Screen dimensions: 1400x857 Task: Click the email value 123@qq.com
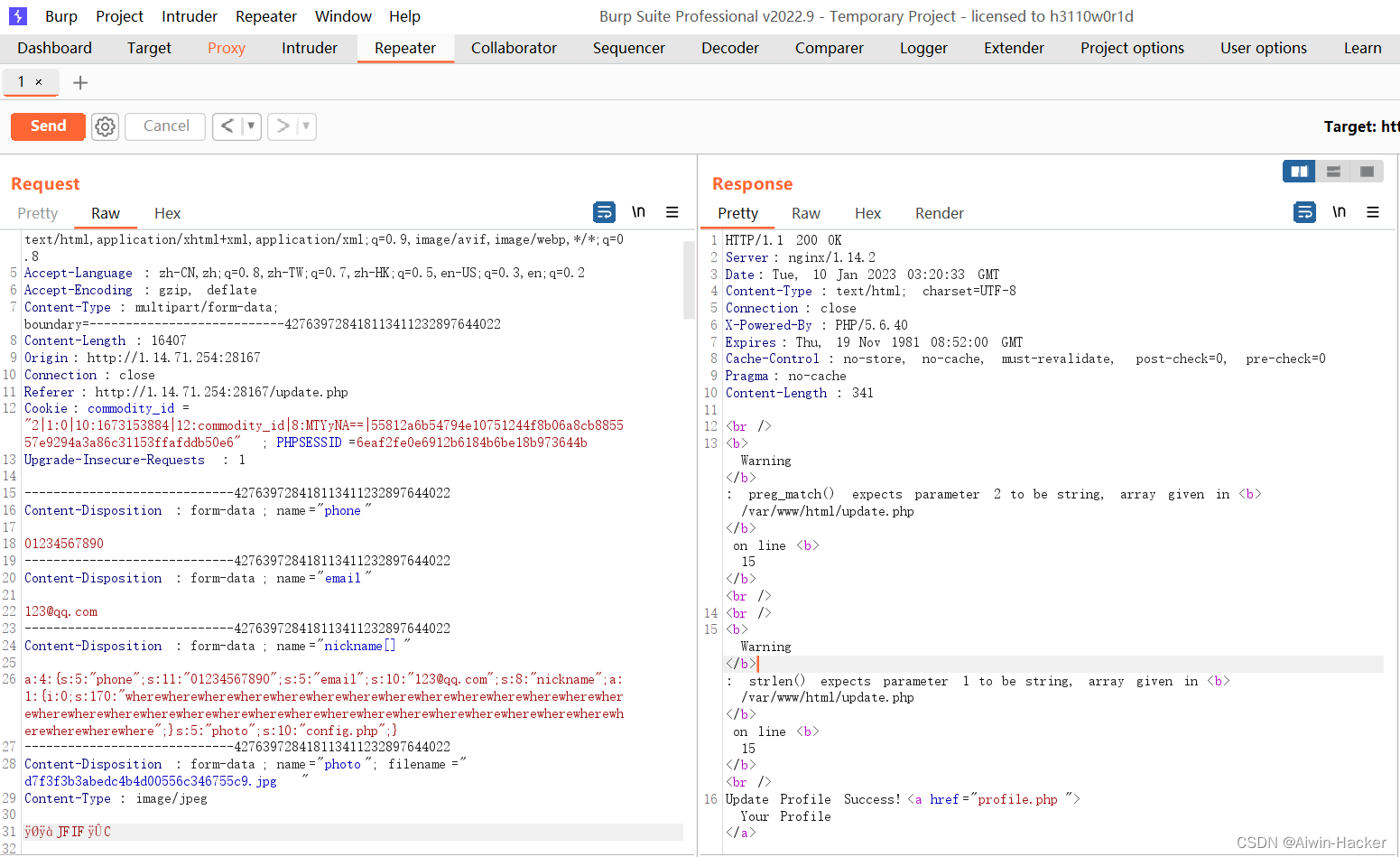click(x=60, y=612)
